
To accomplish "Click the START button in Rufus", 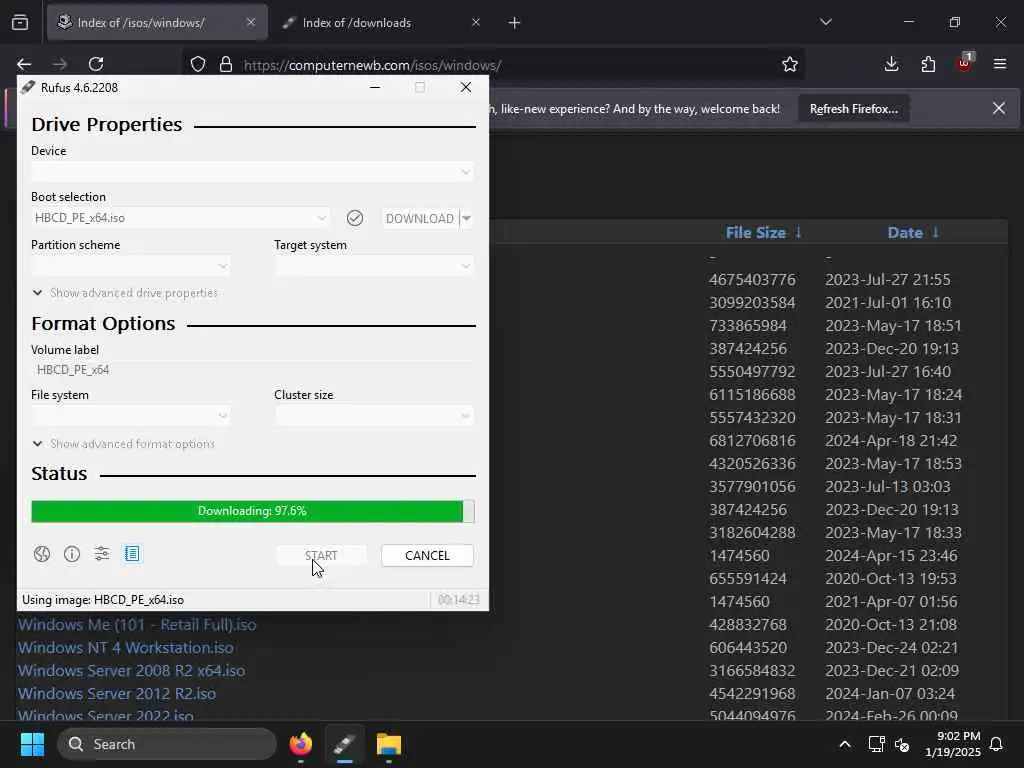I will pyautogui.click(x=321, y=555).
